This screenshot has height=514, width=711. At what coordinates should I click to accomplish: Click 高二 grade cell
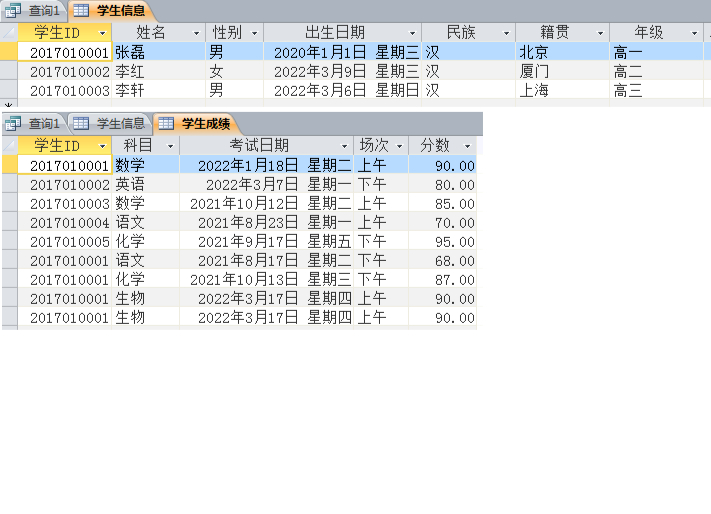[x=656, y=71]
